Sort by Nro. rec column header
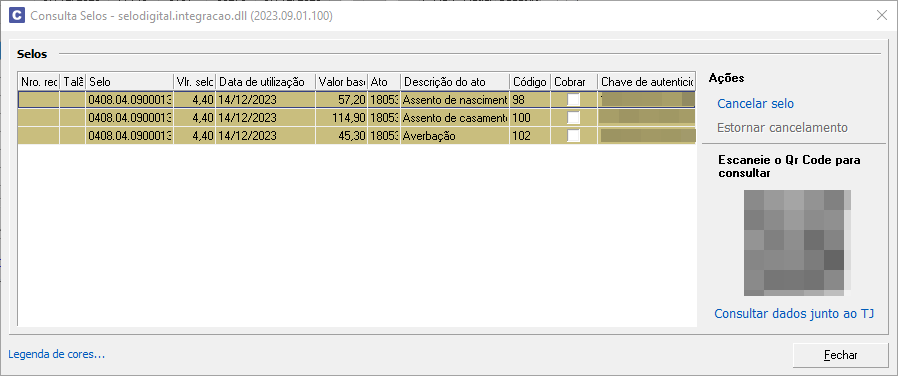Image resolution: width=898 pixels, height=376 pixels. [x=39, y=81]
